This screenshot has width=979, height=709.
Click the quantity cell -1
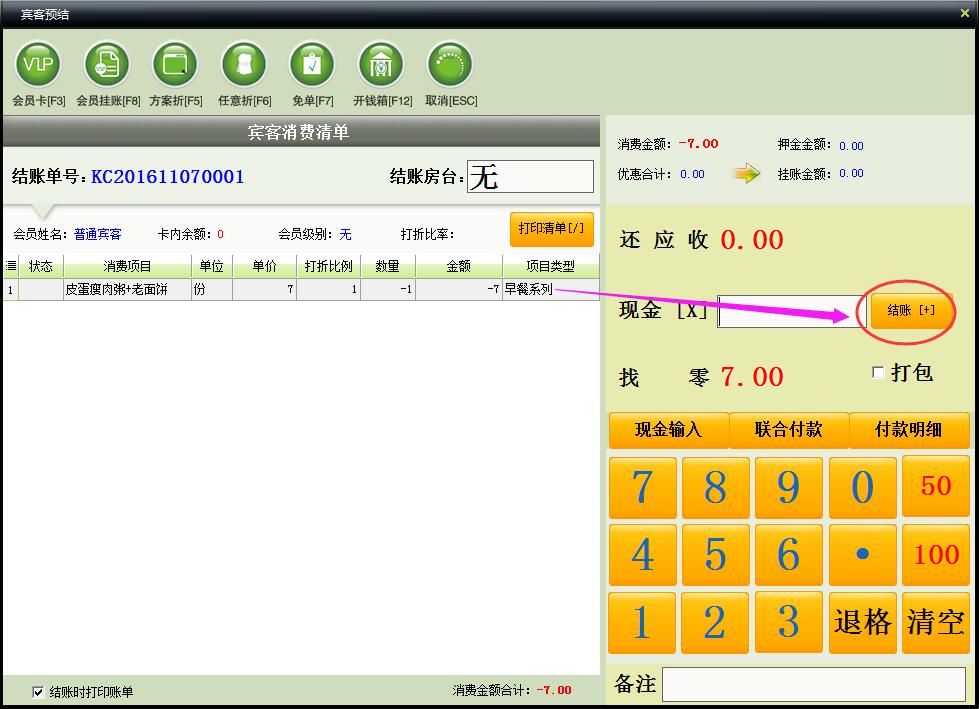388,290
